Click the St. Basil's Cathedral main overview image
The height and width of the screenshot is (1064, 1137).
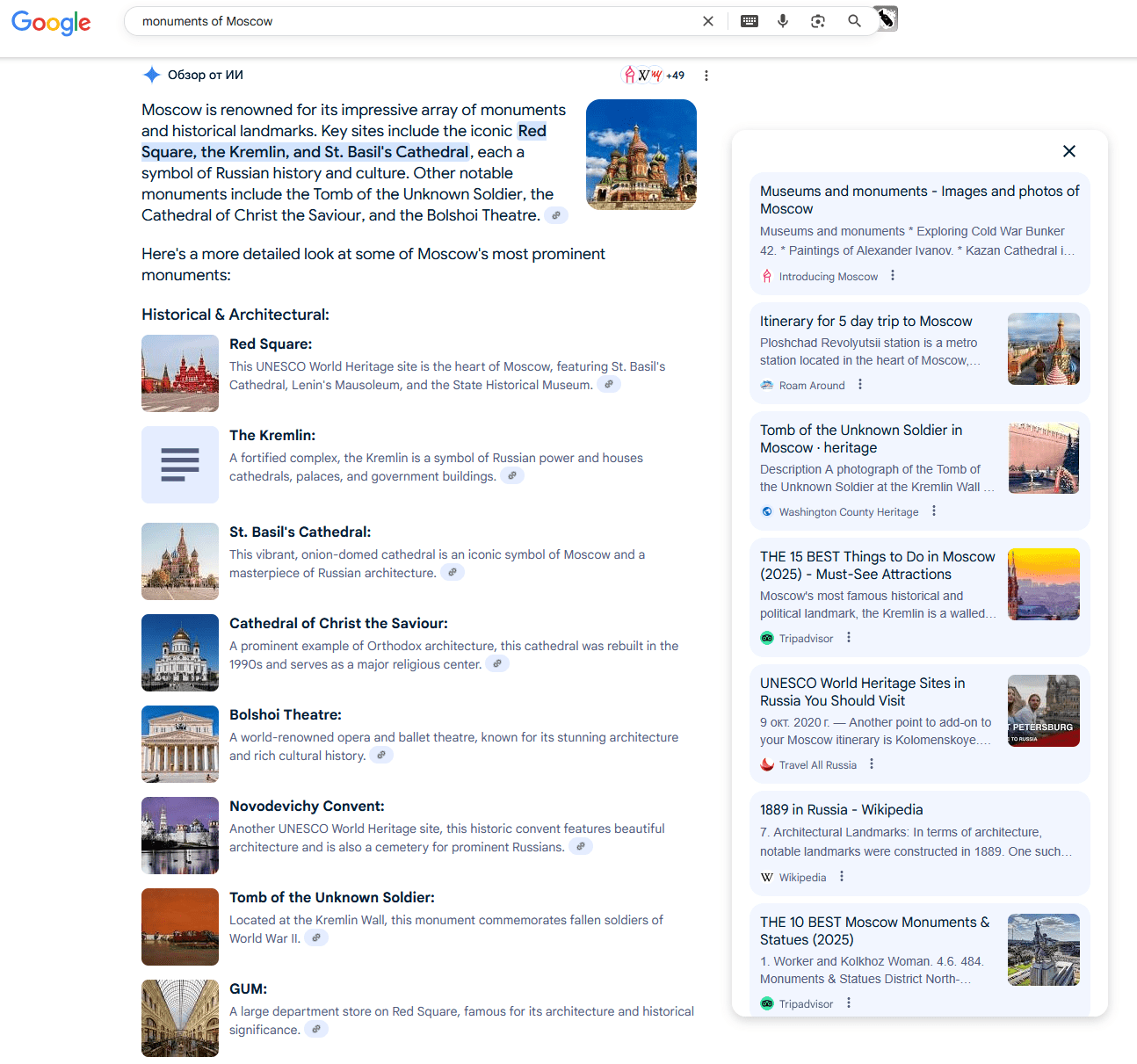click(x=641, y=155)
